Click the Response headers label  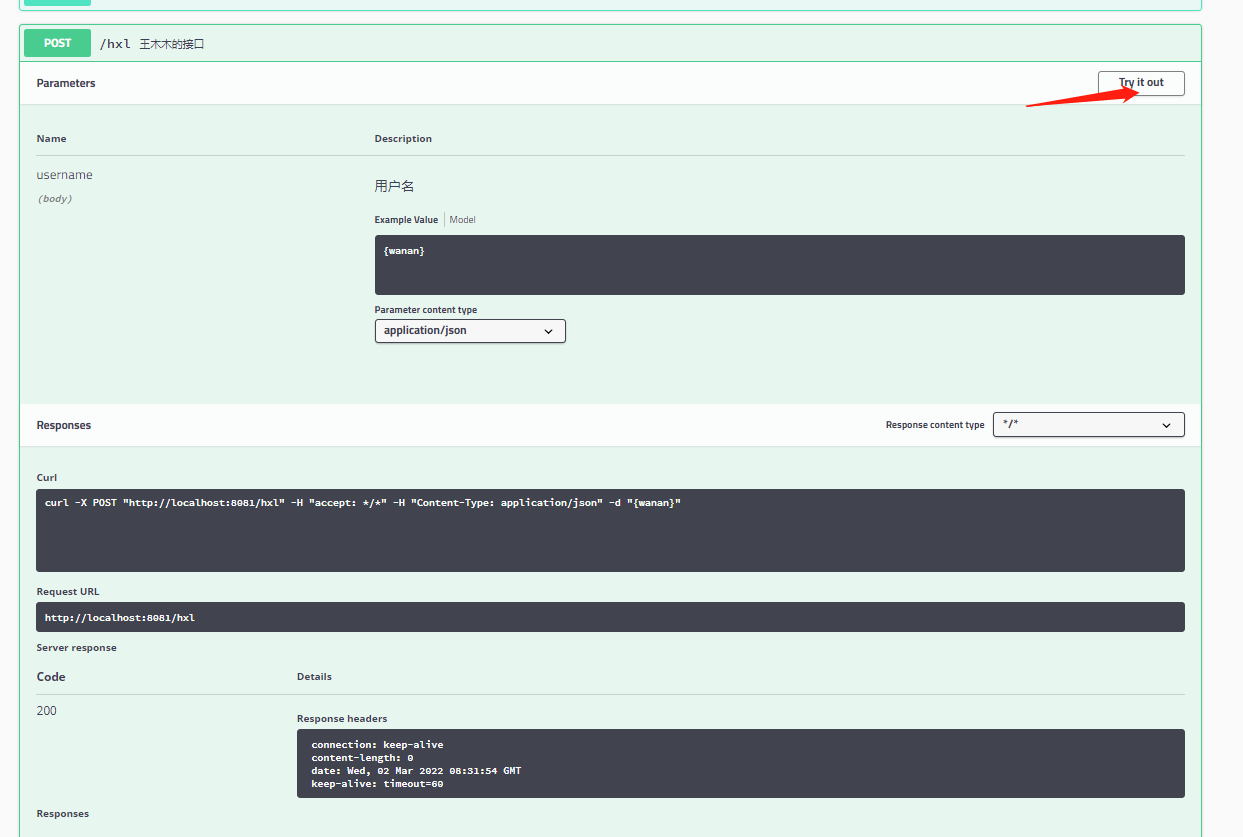click(342, 719)
